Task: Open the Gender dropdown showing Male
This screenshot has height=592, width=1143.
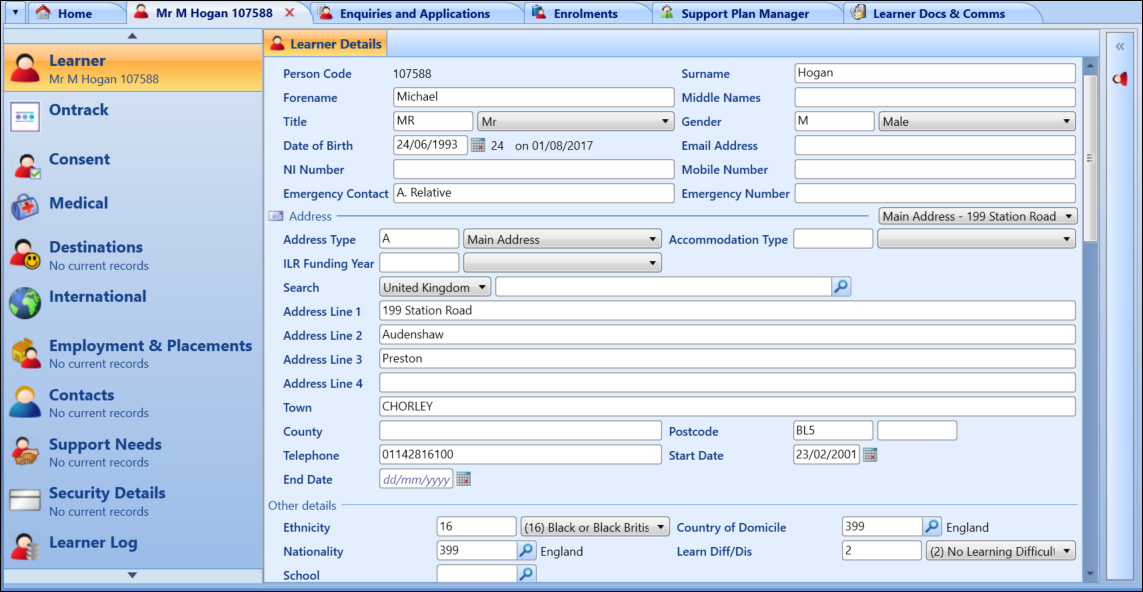Action: (977, 122)
